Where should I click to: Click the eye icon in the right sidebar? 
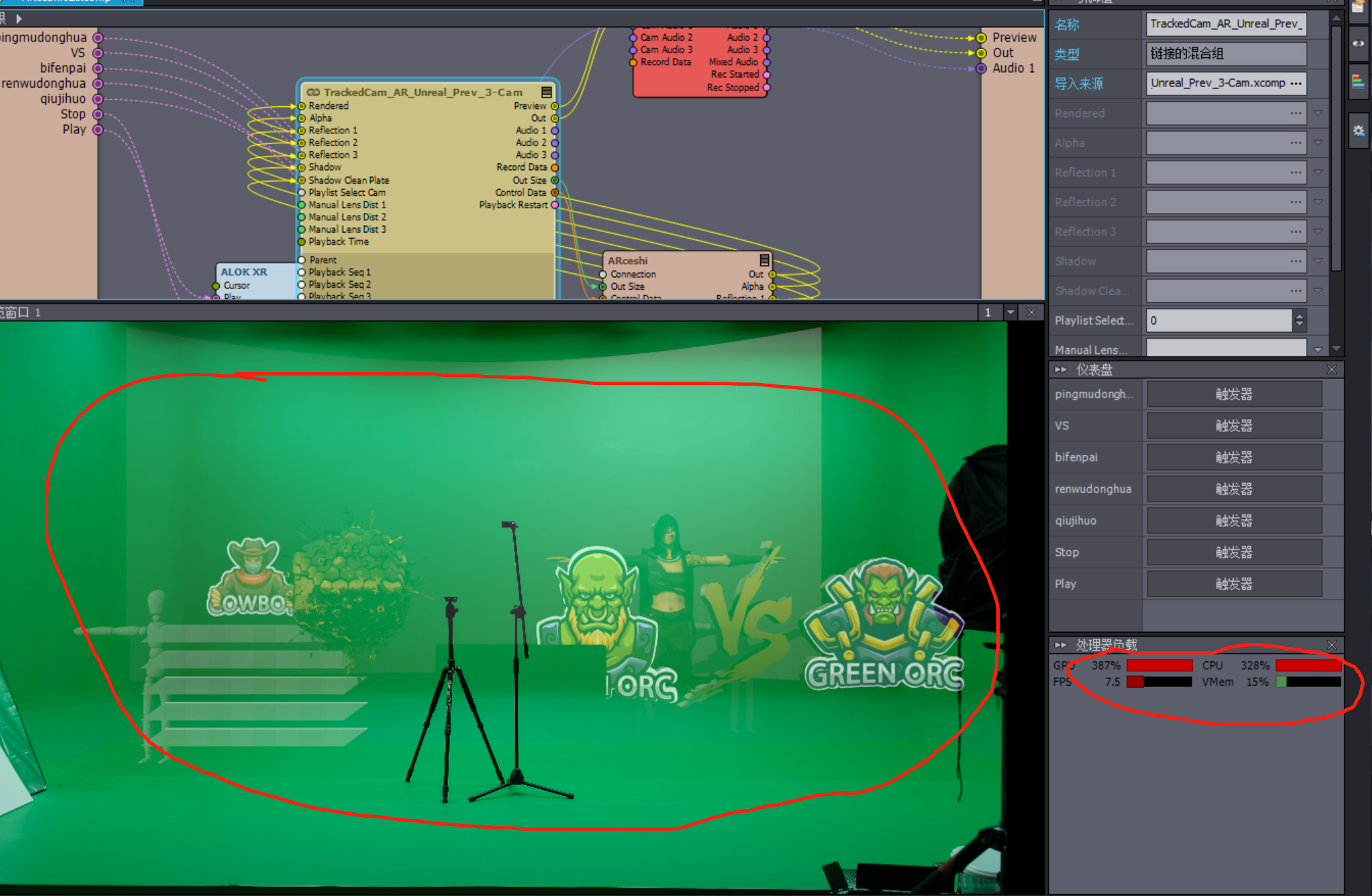click(x=1358, y=44)
